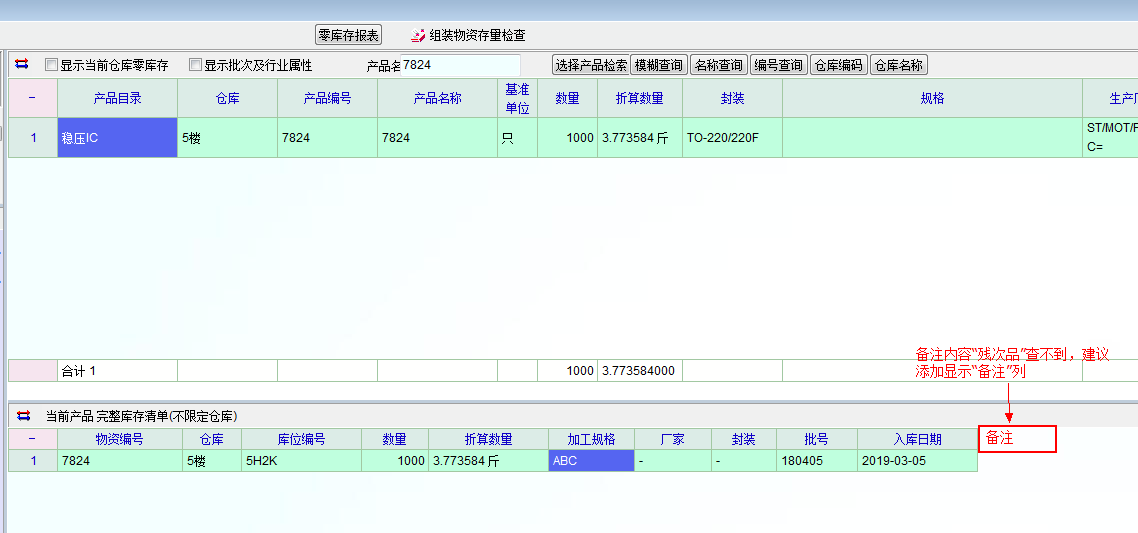Click the 入库日期 column header
This screenshot has height=533, width=1138.
pyautogui.click(x=917, y=439)
